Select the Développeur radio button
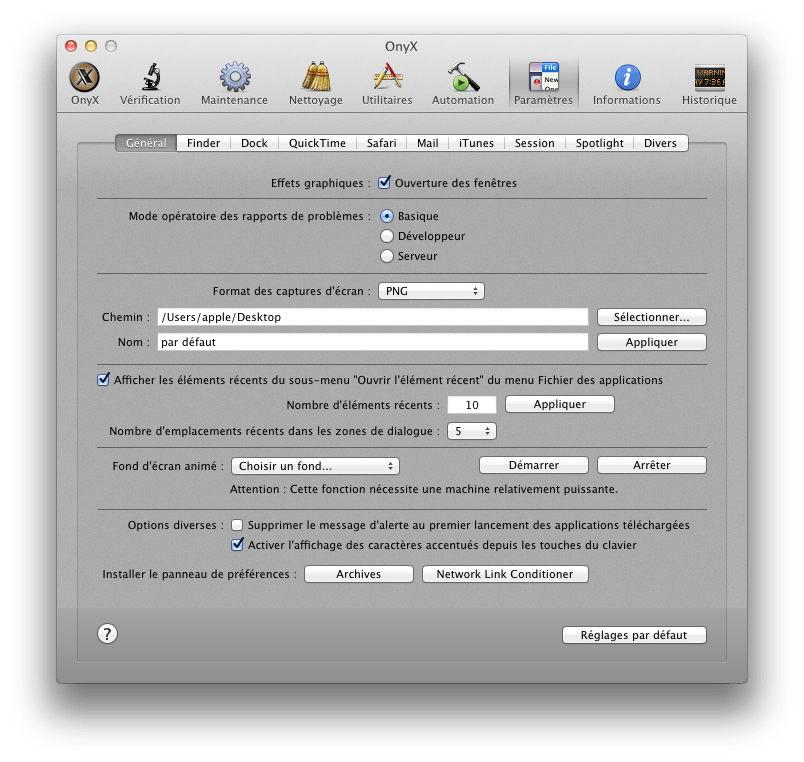This screenshot has width=804, height=762. coord(387,236)
